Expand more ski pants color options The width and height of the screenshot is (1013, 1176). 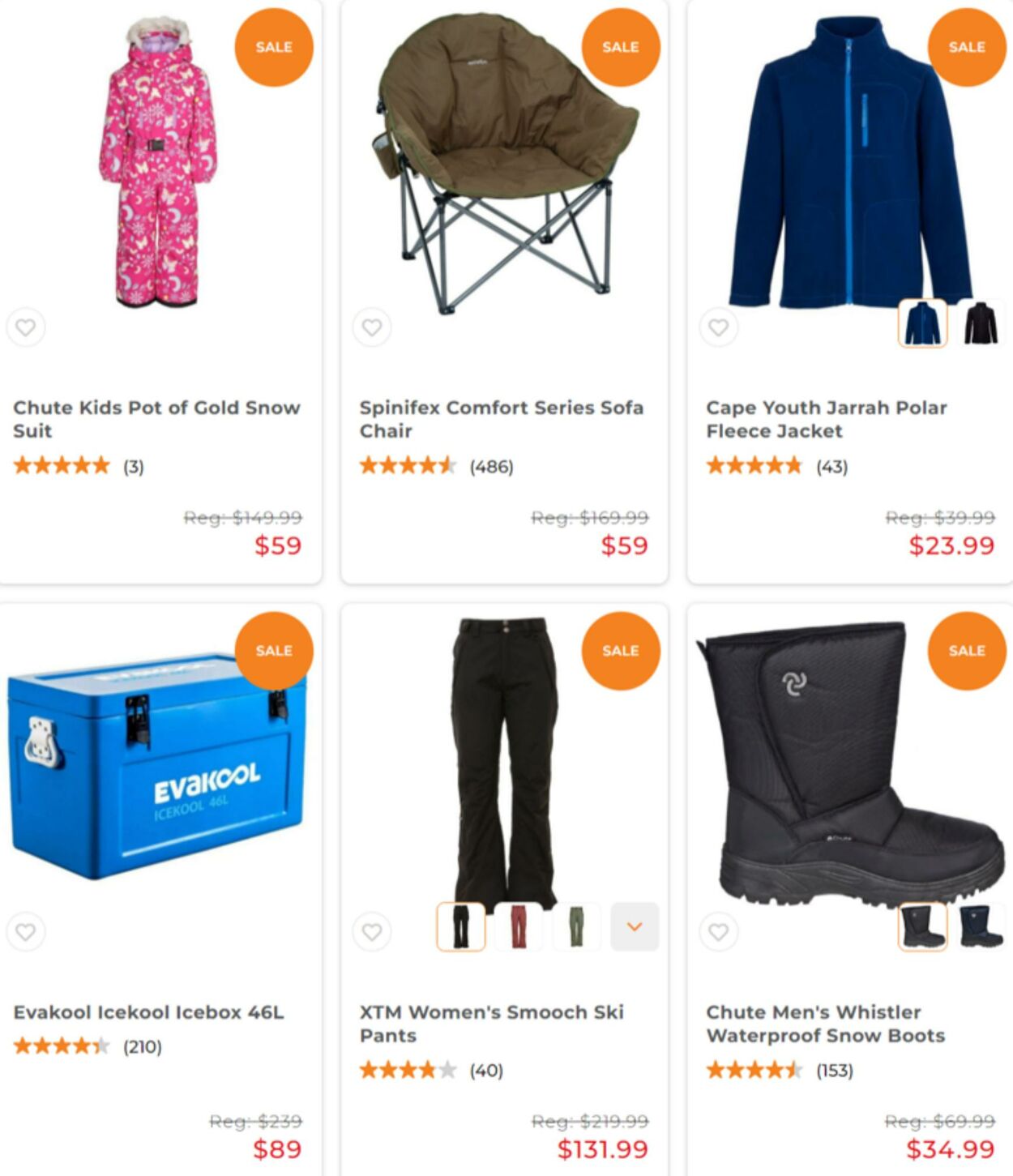(x=635, y=926)
